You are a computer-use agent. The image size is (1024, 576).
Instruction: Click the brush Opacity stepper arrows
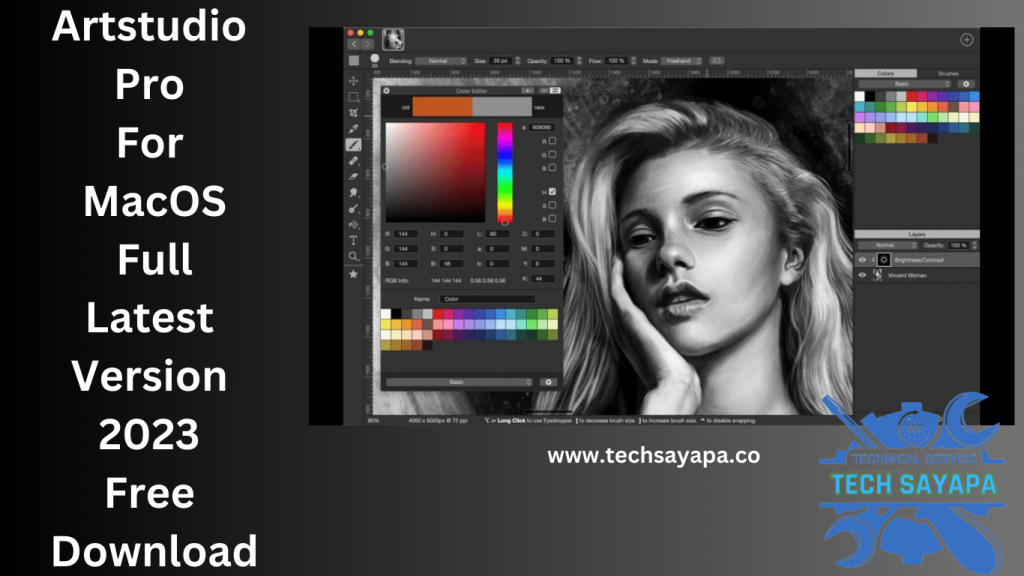pos(579,61)
